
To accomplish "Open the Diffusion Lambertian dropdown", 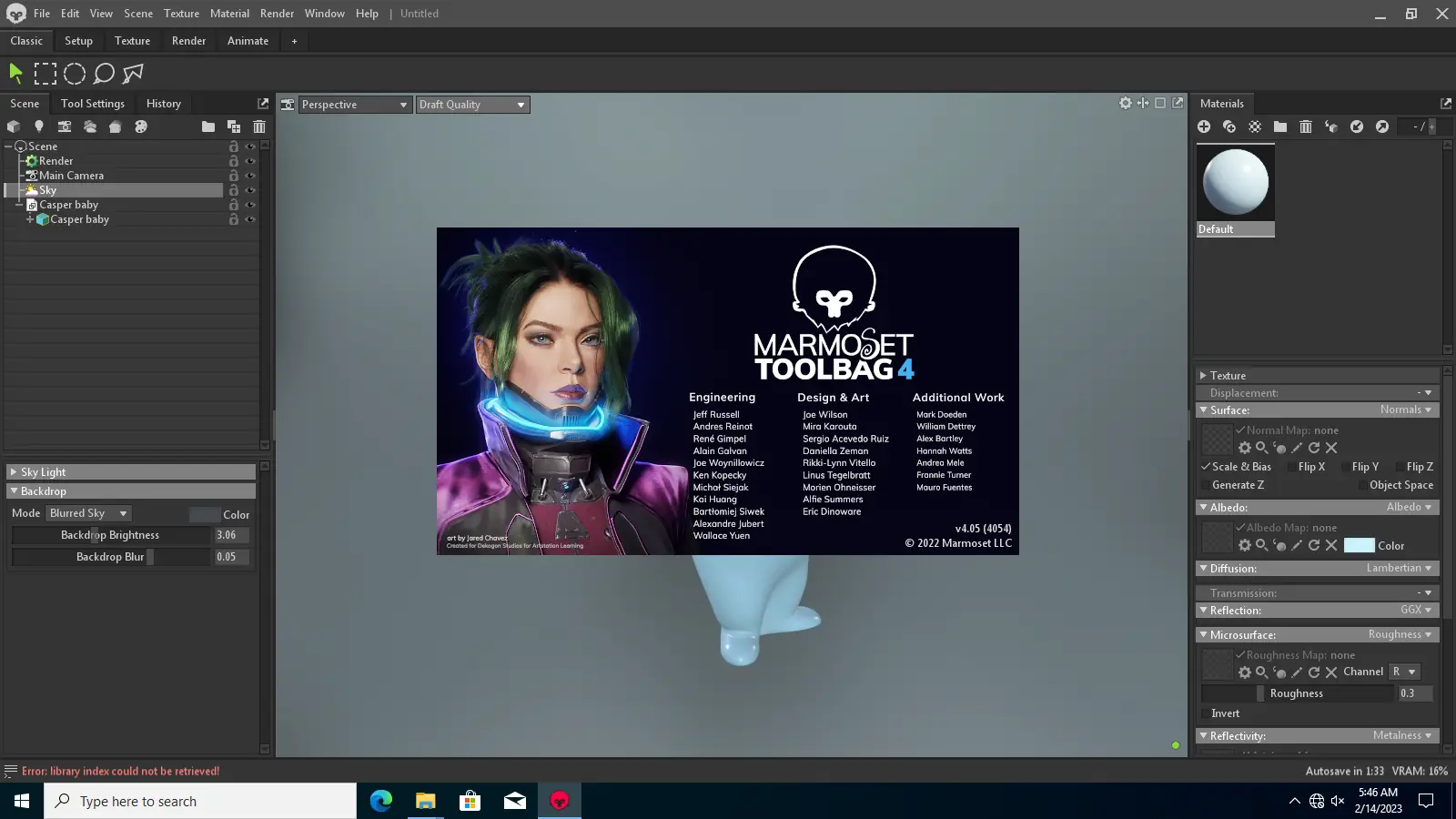I will [1399, 568].
